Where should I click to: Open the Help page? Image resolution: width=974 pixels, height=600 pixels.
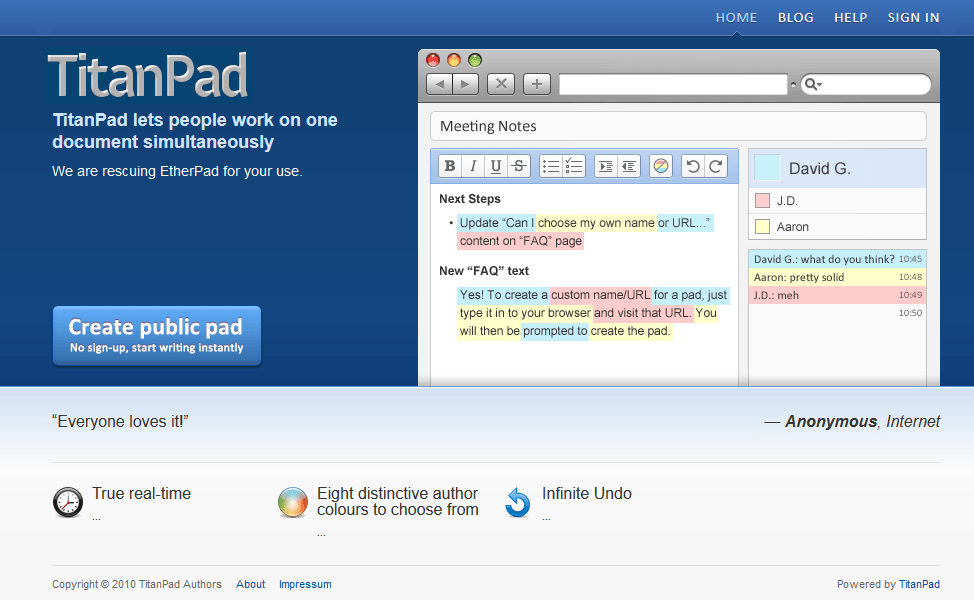click(850, 17)
